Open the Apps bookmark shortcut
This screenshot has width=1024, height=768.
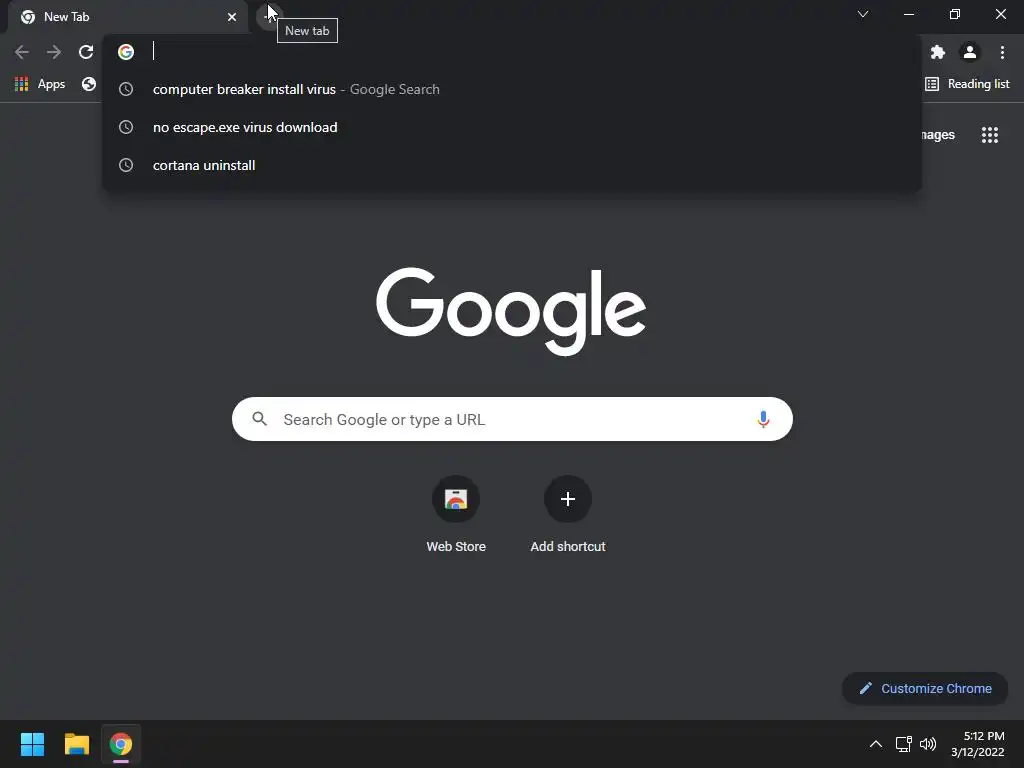point(40,84)
